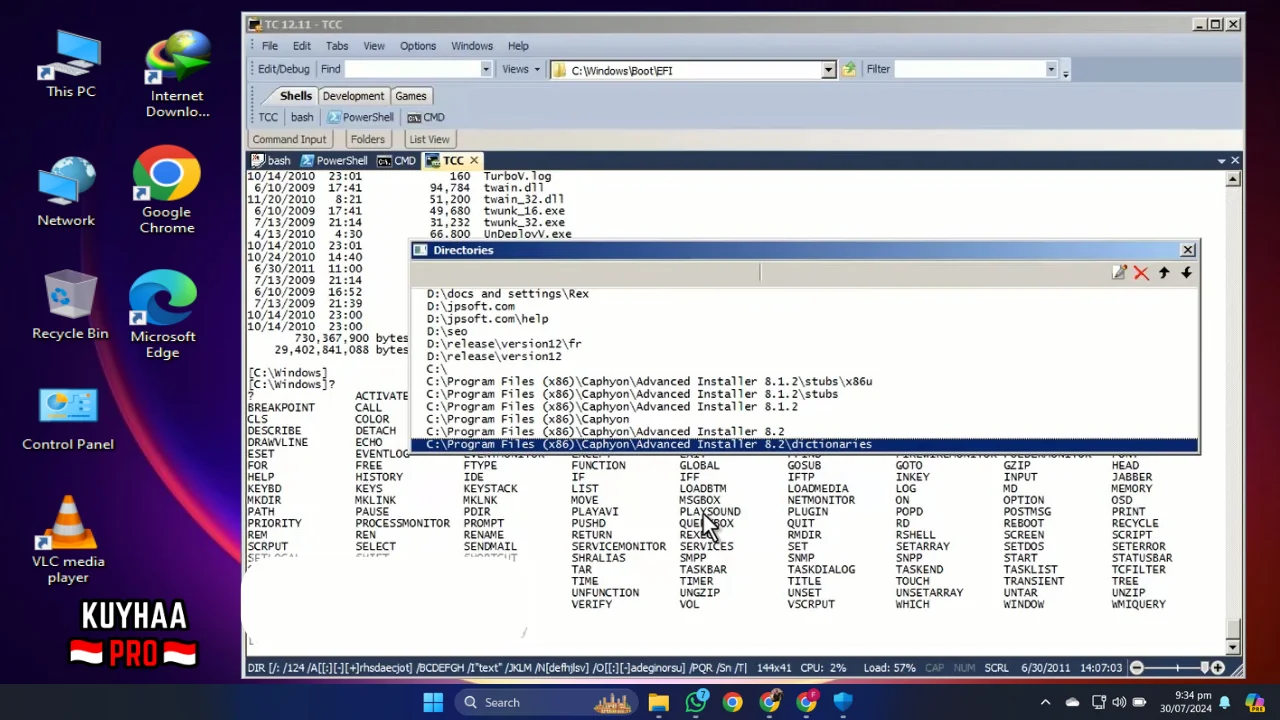1280x720 pixels.
Task: Open the View menu
Action: pos(374,46)
